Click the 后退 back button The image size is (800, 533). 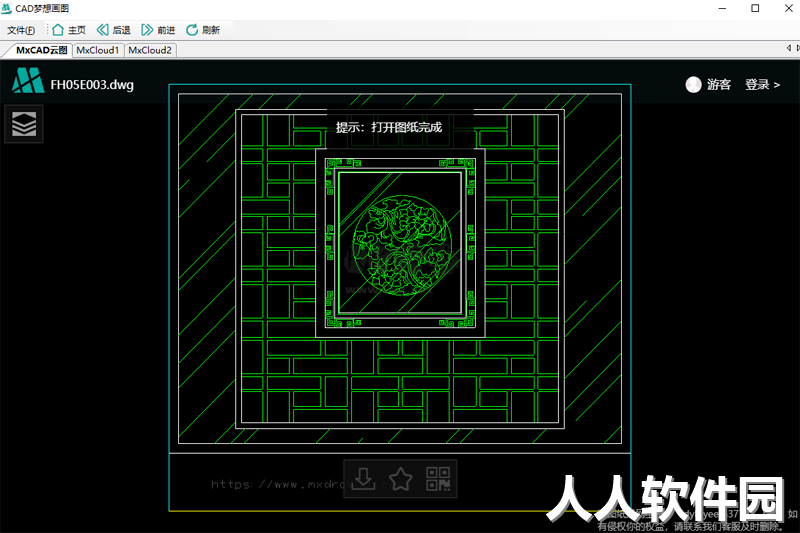pos(114,30)
